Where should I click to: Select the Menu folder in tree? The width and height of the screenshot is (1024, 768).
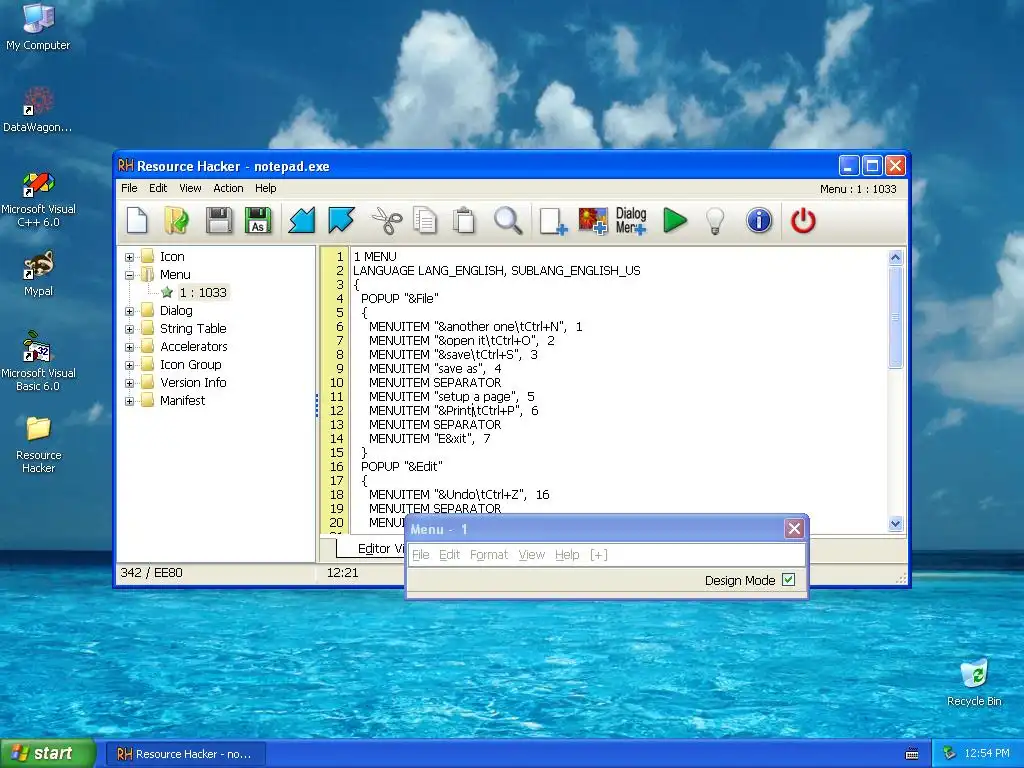coord(175,275)
